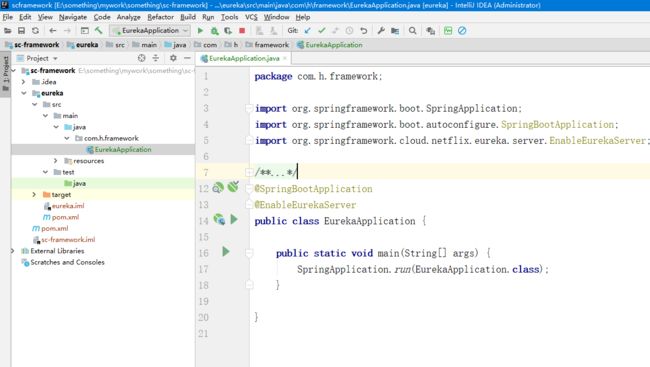Open Project panel gear settings
Image resolution: width=650 pixels, height=367 pixels.
(x=173, y=58)
